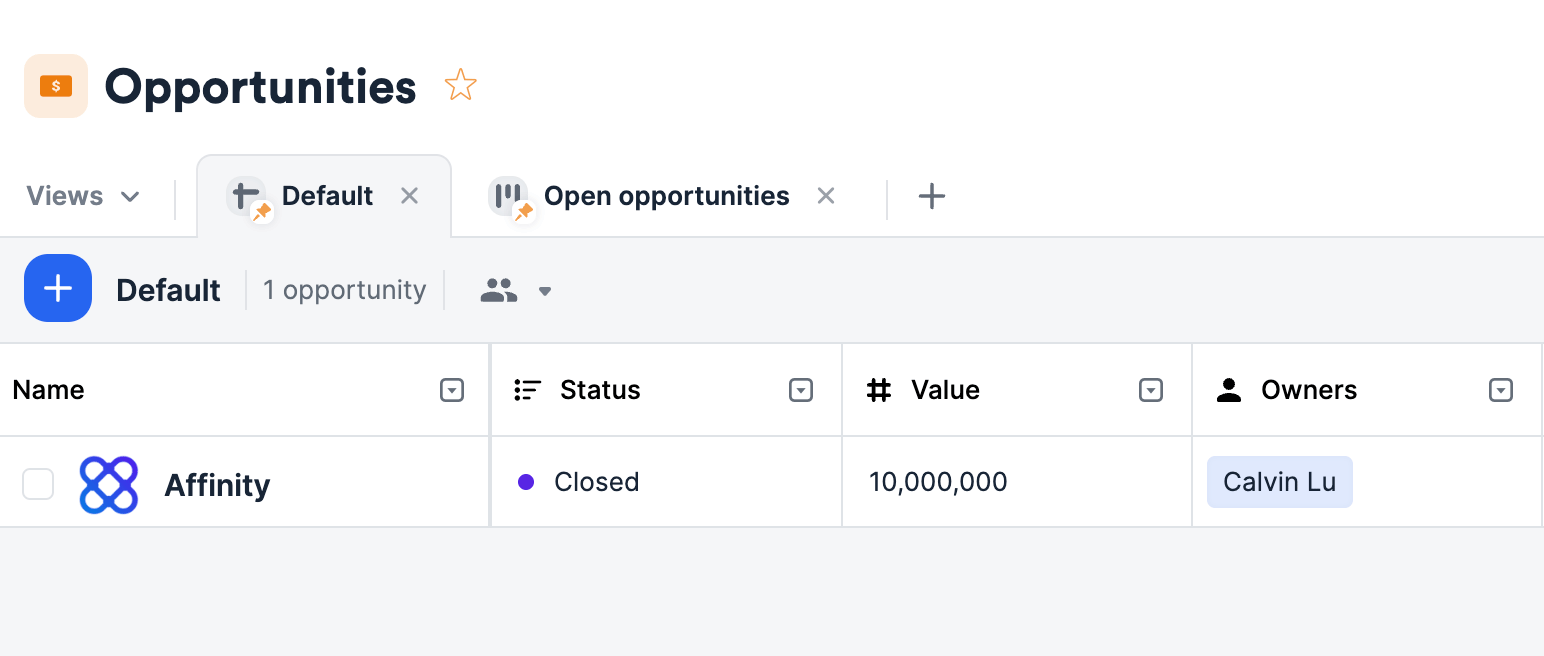Favorite Opportunities with the star icon
Image resolution: width=1544 pixels, height=656 pixels.
point(460,85)
